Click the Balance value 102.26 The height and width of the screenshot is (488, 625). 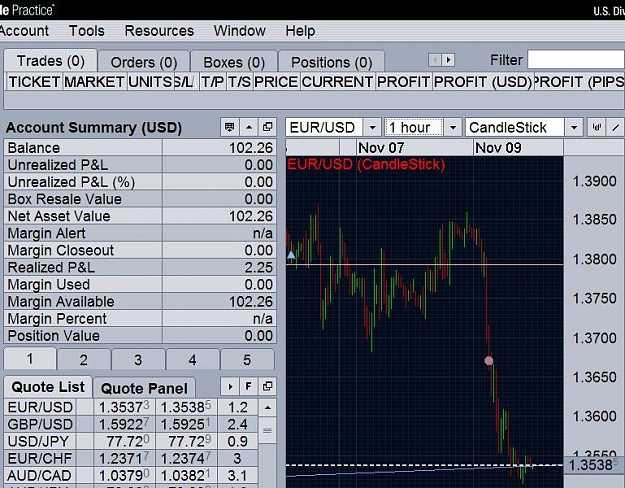coord(251,148)
